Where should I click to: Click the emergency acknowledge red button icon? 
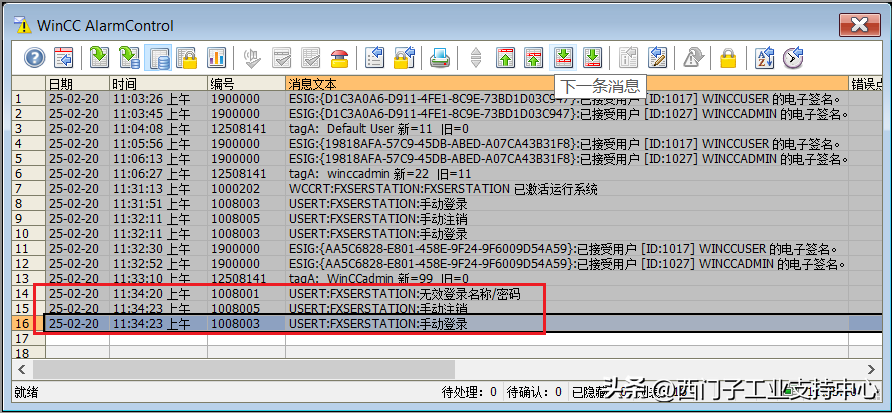[x=339, y=58]
